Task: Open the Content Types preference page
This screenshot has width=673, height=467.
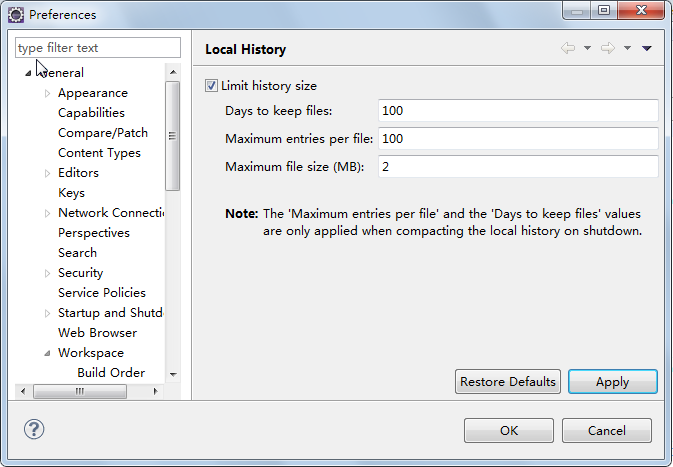Action: point(99,153)
